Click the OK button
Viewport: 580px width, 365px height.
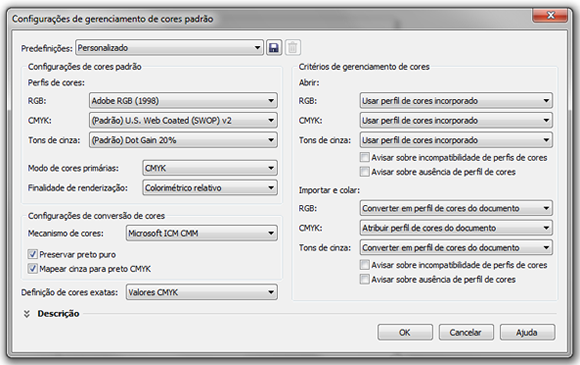[405, 332]
